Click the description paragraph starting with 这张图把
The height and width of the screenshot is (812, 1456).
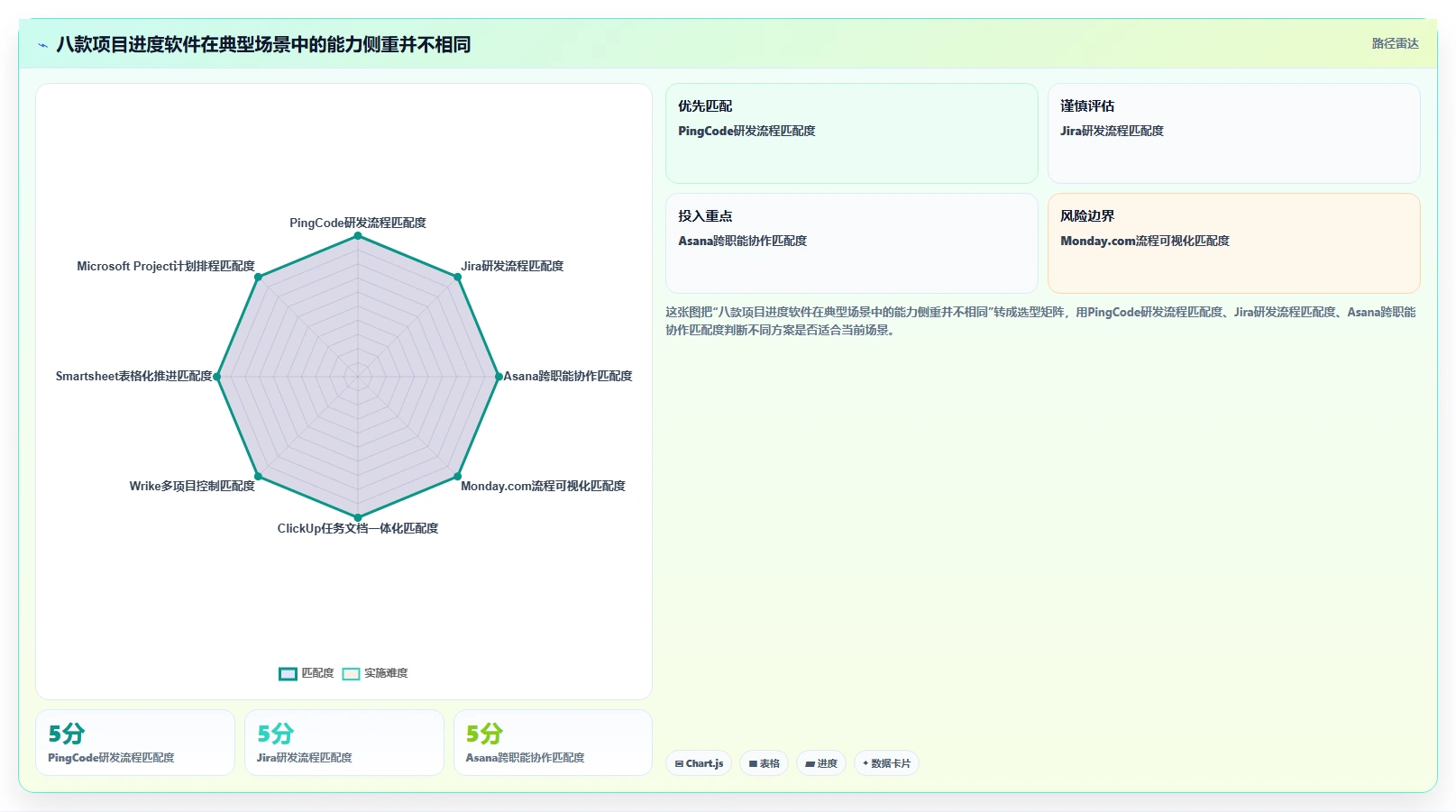pos(1040,321)
